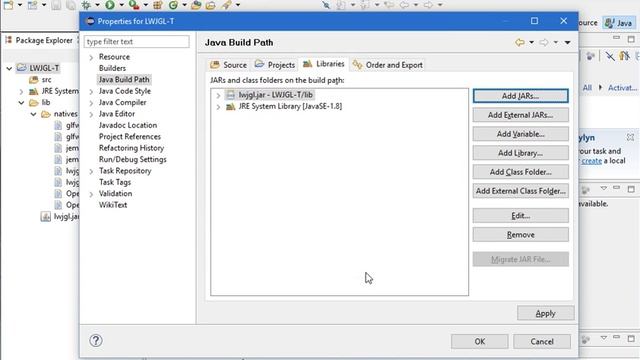Open the dropdown next to the Debug icon
The height and width of the screenshot is (360, 640).
click(97, 5)
